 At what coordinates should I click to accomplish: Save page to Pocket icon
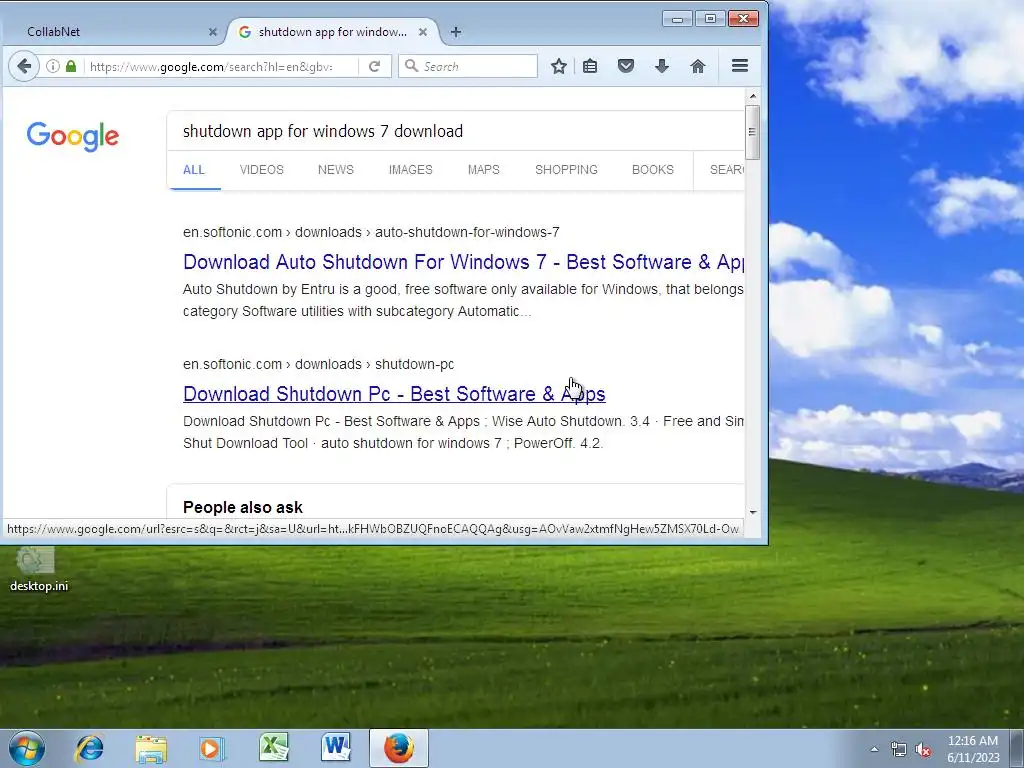tap(626, 66)
